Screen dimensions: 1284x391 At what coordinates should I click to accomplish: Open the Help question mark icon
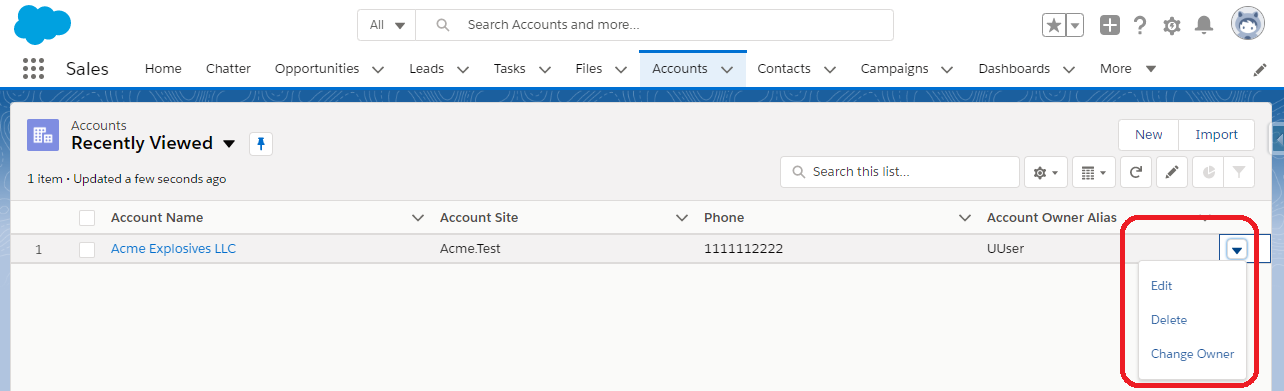[1140, 25]
